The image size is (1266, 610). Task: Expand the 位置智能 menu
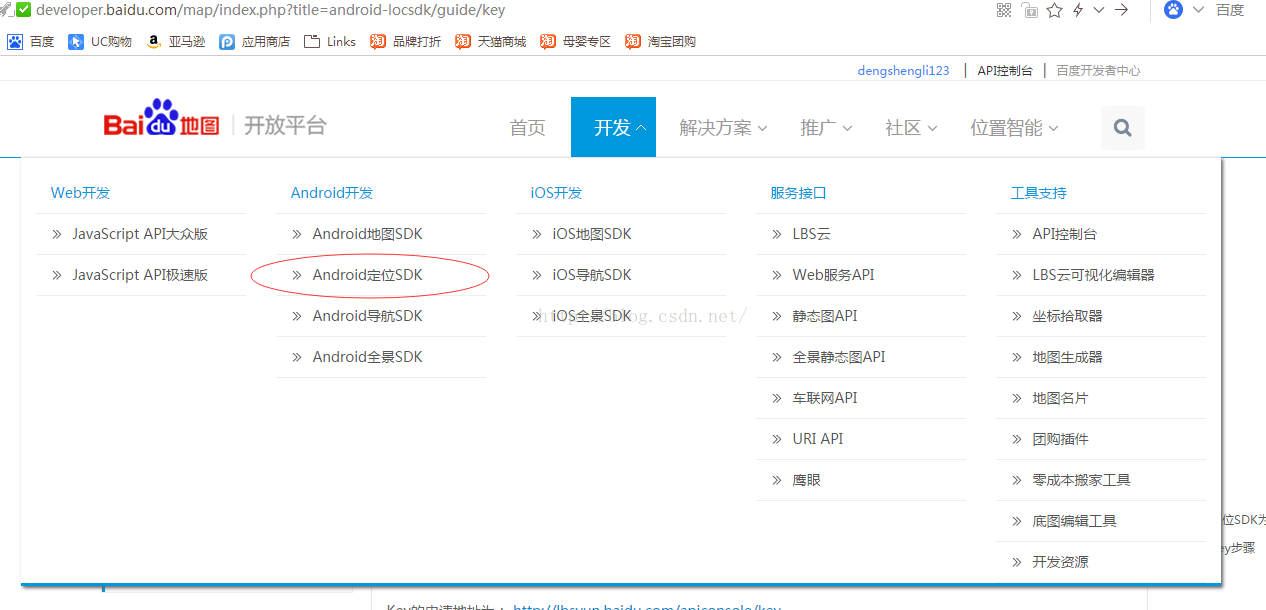1014,127
